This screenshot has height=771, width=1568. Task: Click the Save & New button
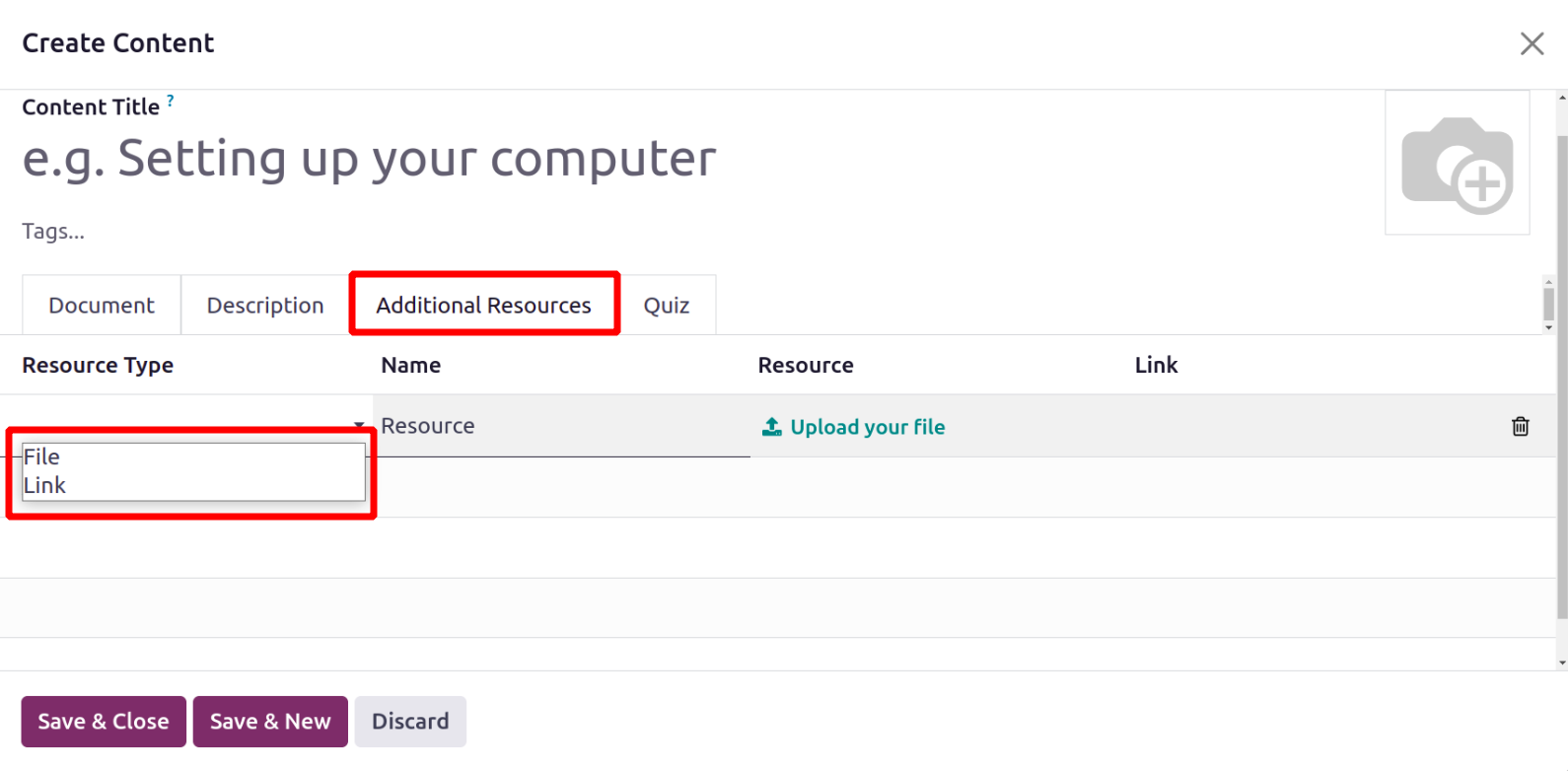point(270,721)
